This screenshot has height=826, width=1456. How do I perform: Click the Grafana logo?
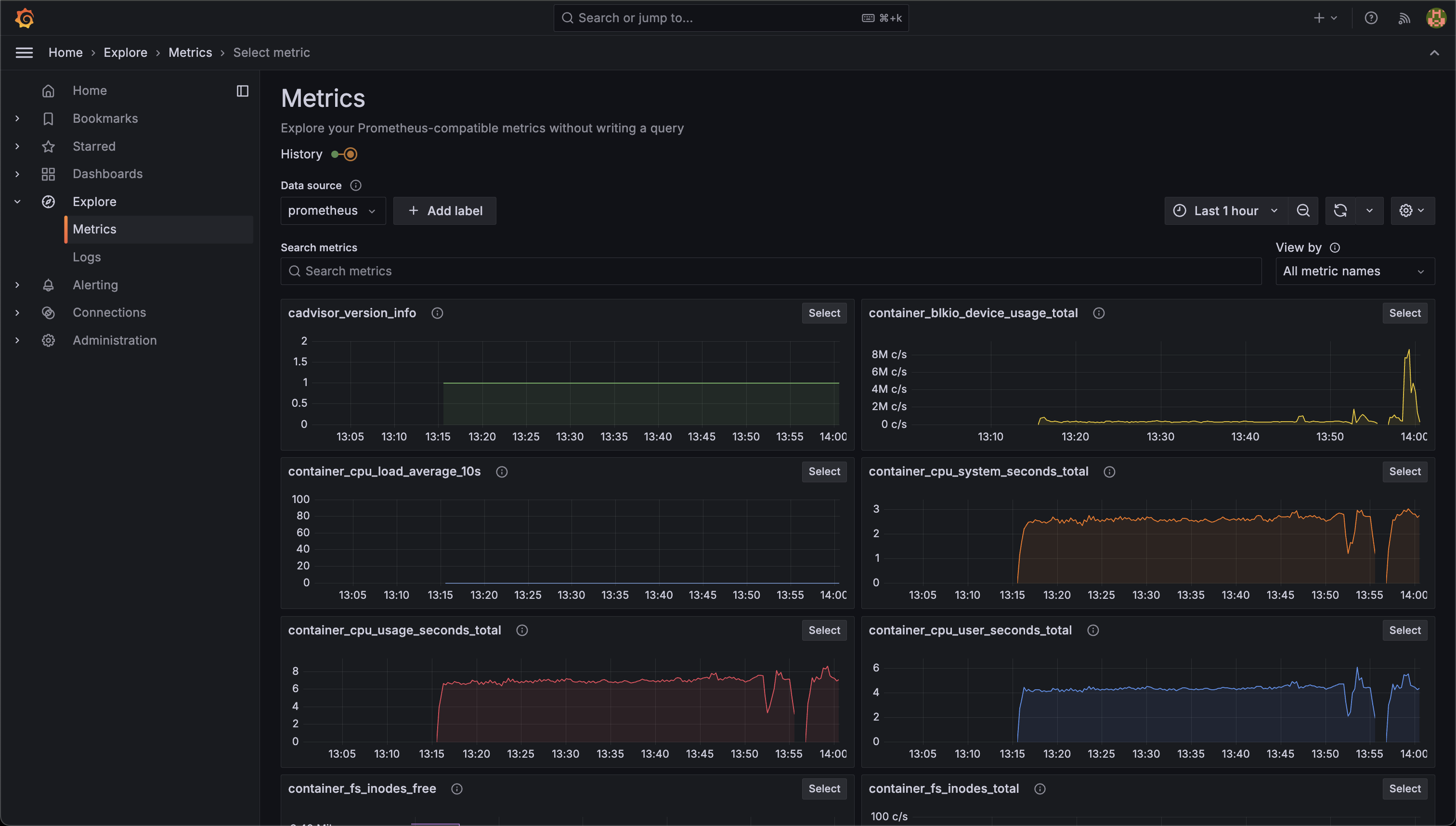coord(25,18)
